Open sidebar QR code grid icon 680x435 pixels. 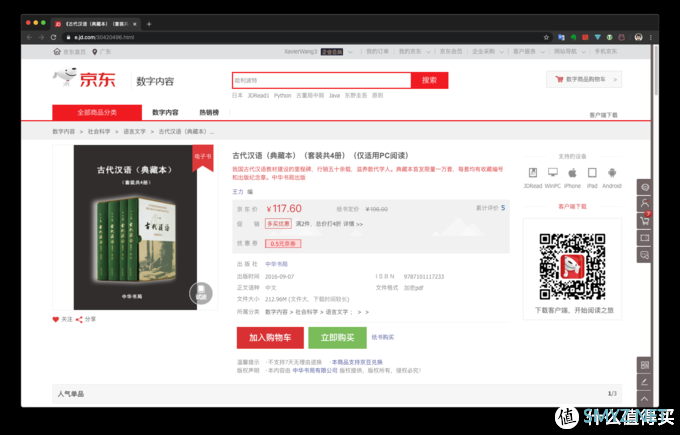[x=644, y=365]
